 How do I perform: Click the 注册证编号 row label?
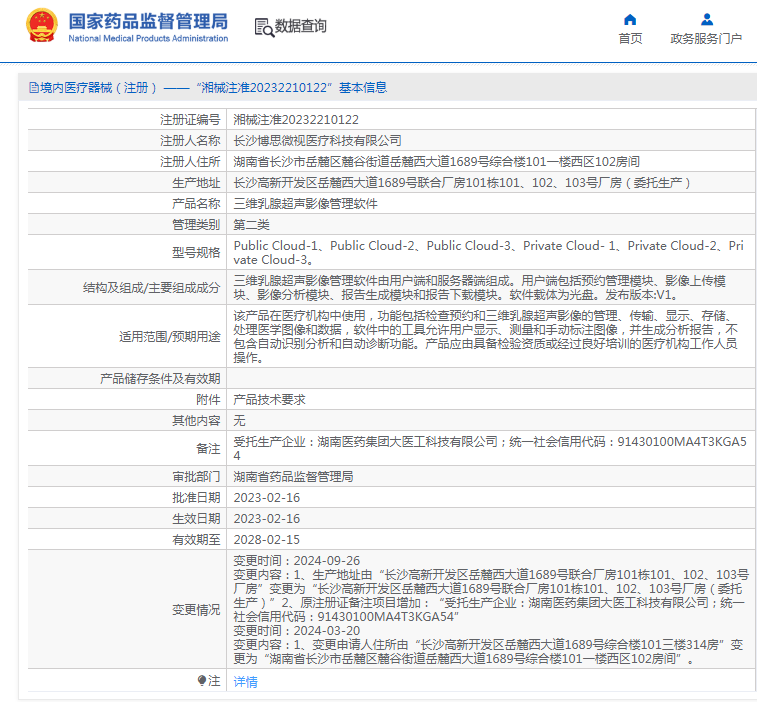(x=190, y=120)
